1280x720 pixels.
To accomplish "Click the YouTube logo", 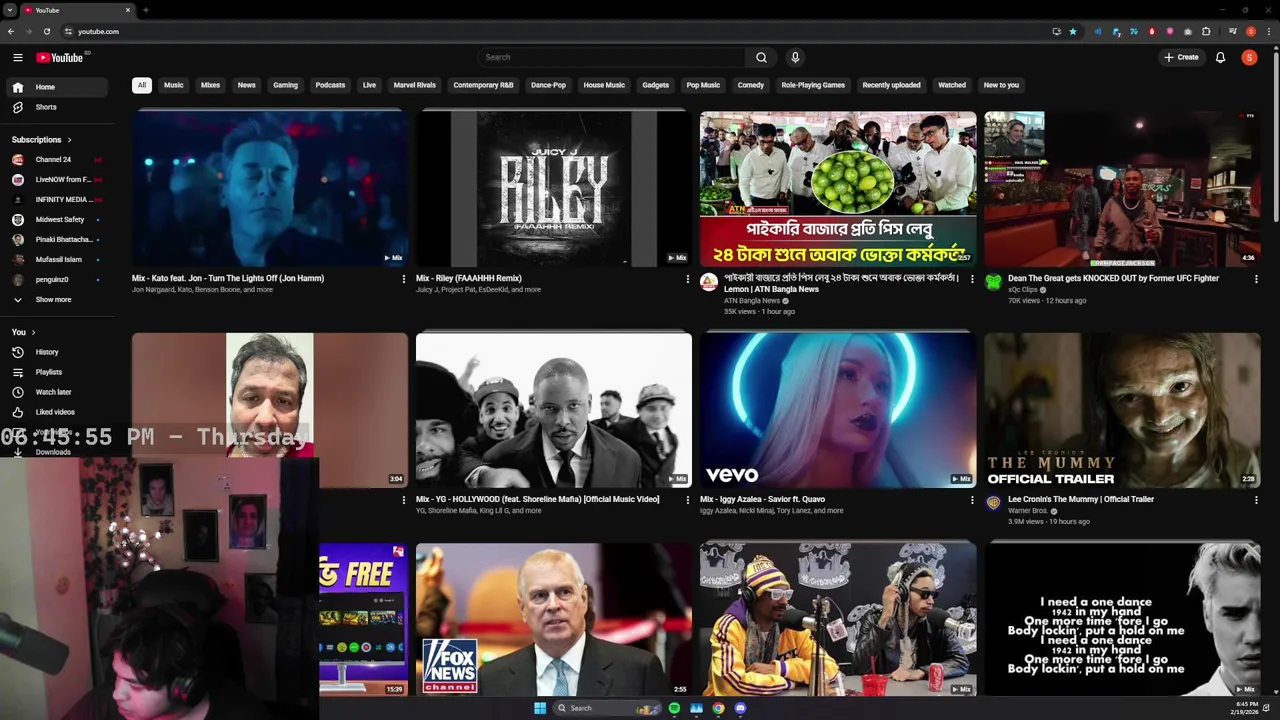I will click(60, 57).
